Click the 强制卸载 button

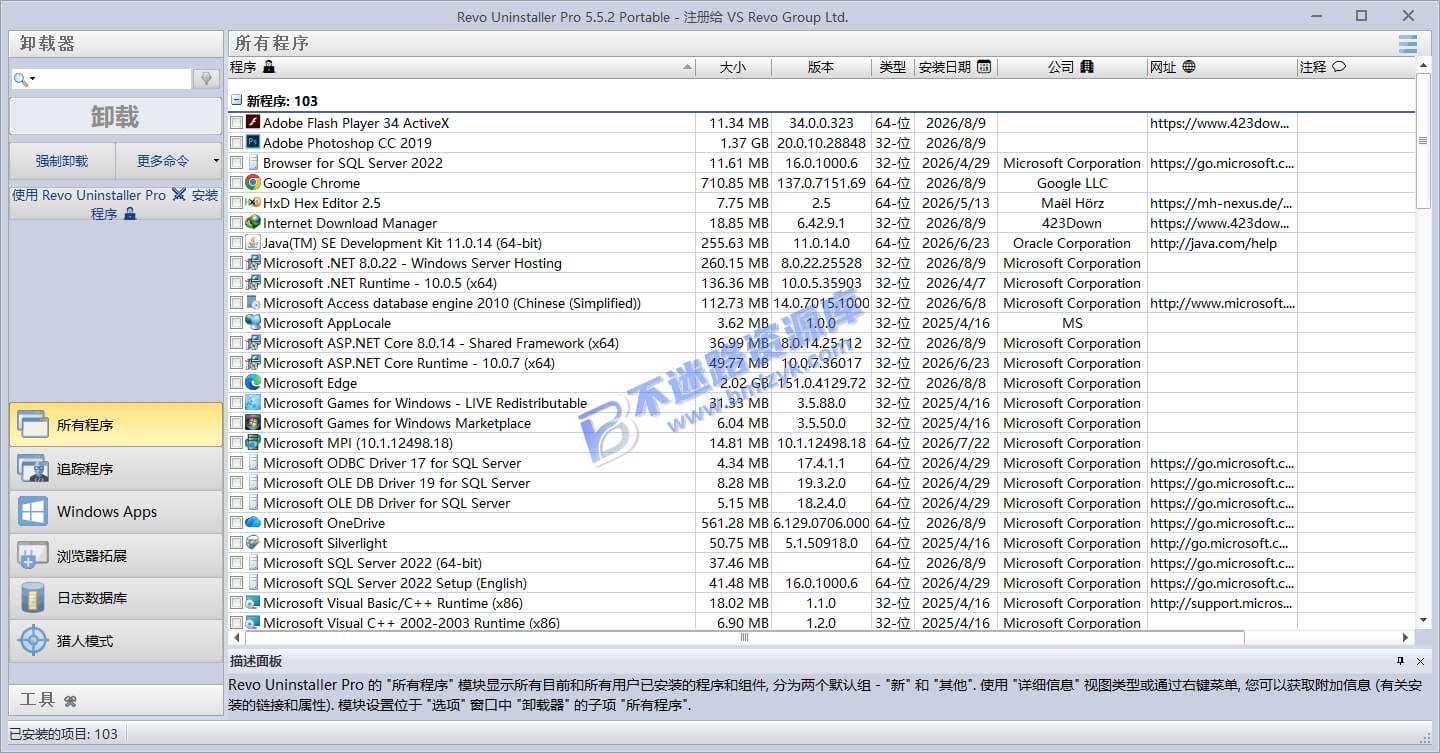pyautogui.click(x=62, y=160)
